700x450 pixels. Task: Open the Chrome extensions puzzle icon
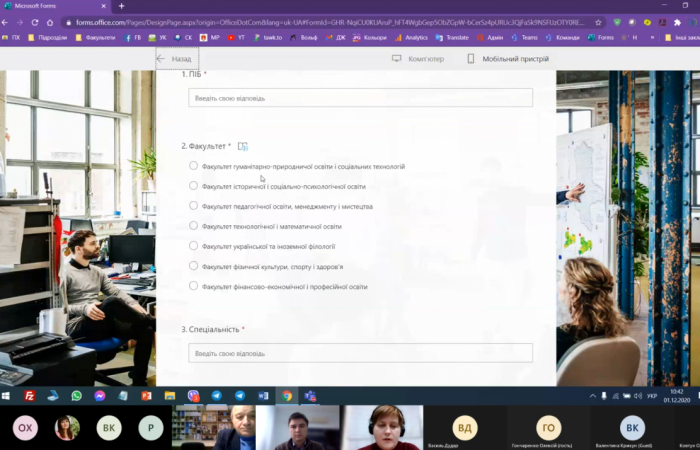[677, 22]
